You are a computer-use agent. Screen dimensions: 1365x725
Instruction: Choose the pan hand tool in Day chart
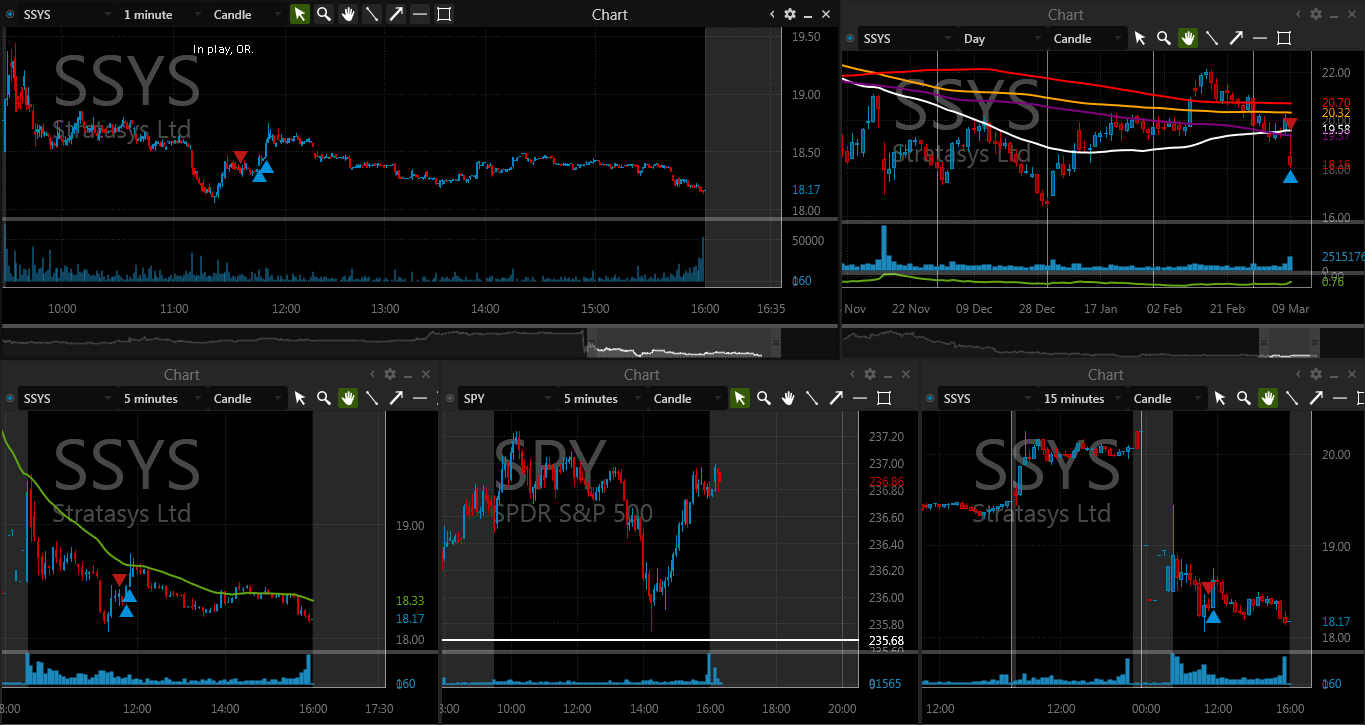[1188, 38]
